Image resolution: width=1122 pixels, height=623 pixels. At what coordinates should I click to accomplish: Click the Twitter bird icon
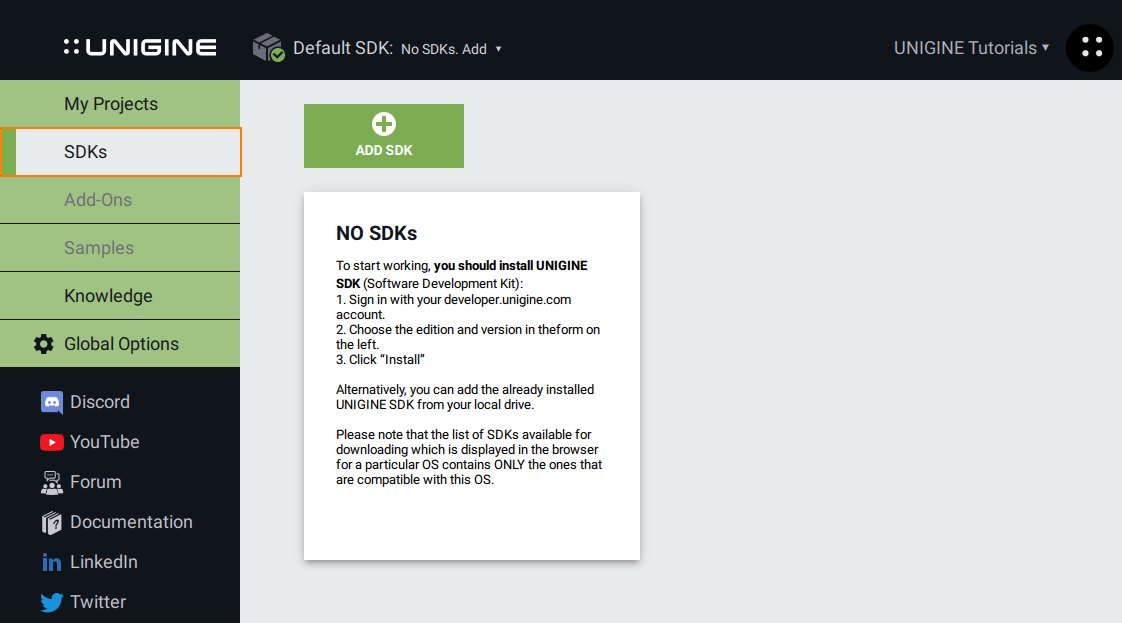pyautogui.click(x=52, y=602)
